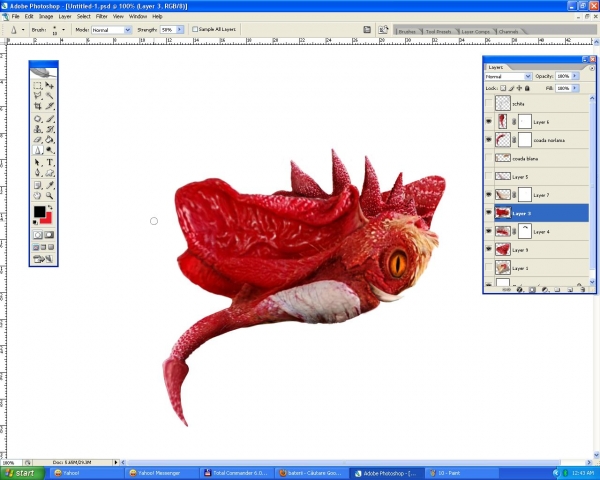Select the Type tool
The image size is (600, 480).
coord(49,162)
